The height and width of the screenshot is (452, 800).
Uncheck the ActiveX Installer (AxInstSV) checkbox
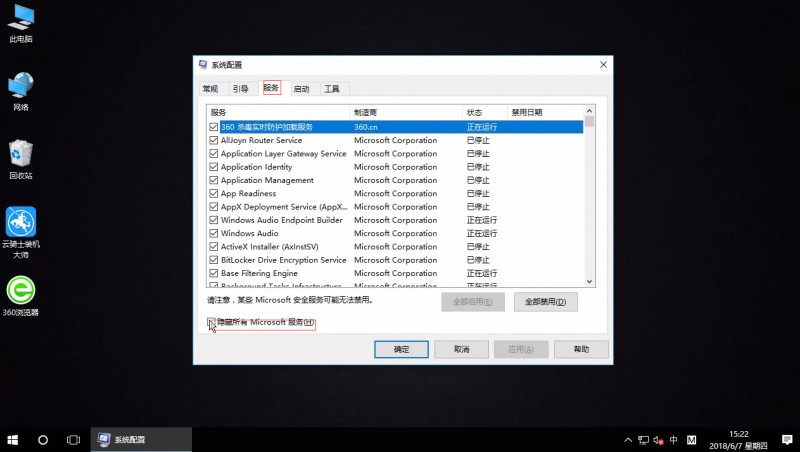pyautogui.click(x=214, y=246)
